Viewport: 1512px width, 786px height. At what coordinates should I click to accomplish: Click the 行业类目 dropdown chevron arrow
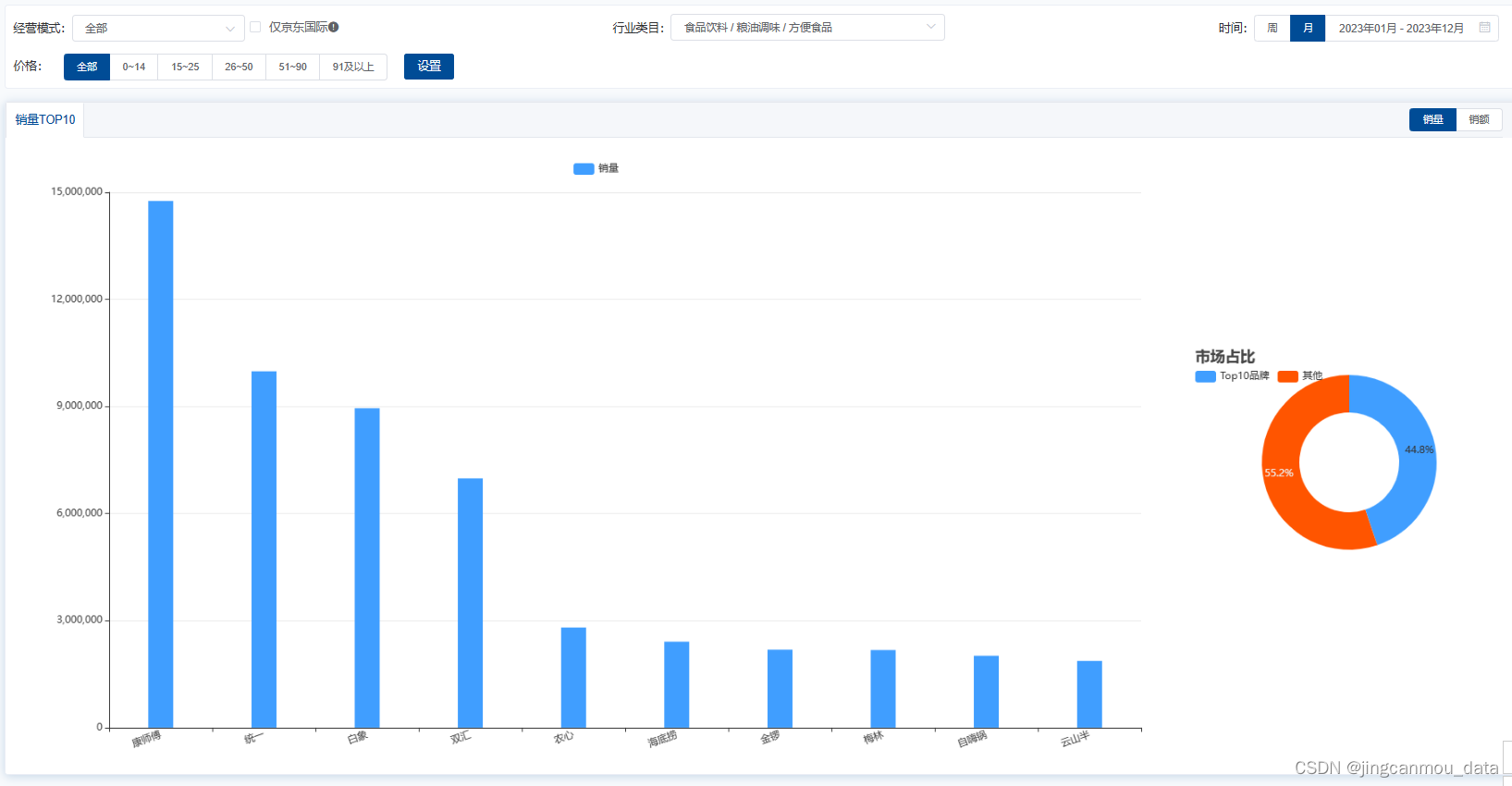click(930, 27)
